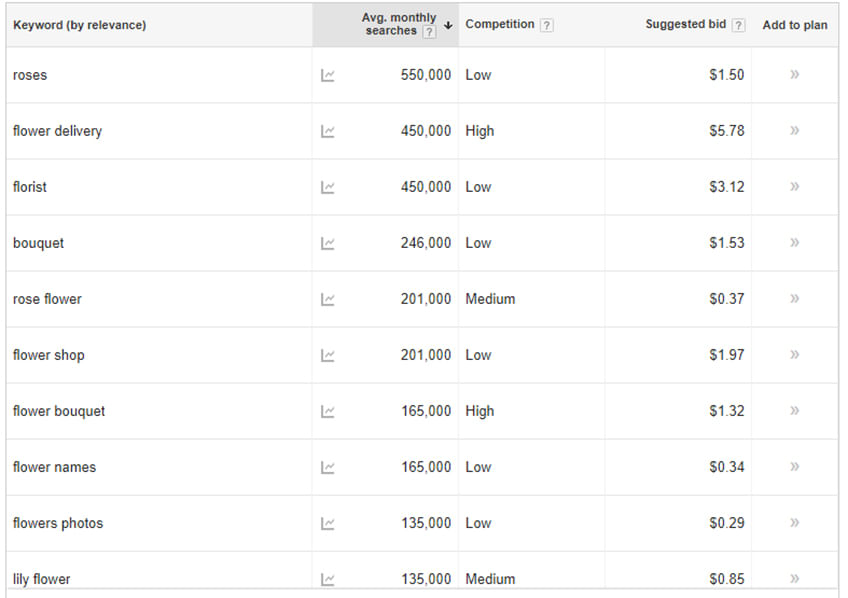This screenshot has width=848, height=598.
Task: Open the trend chart icon for rose flower
Action: pos(329,299)
